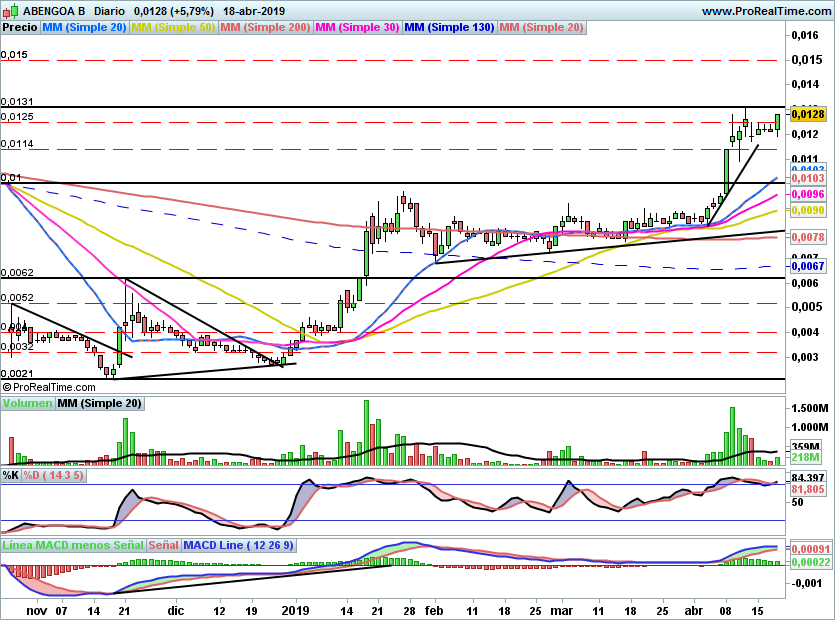Click the ABENGOA B ticker name
Image resolution: width=835 pixels, height=620 pixels.
(x=53, y=11)
